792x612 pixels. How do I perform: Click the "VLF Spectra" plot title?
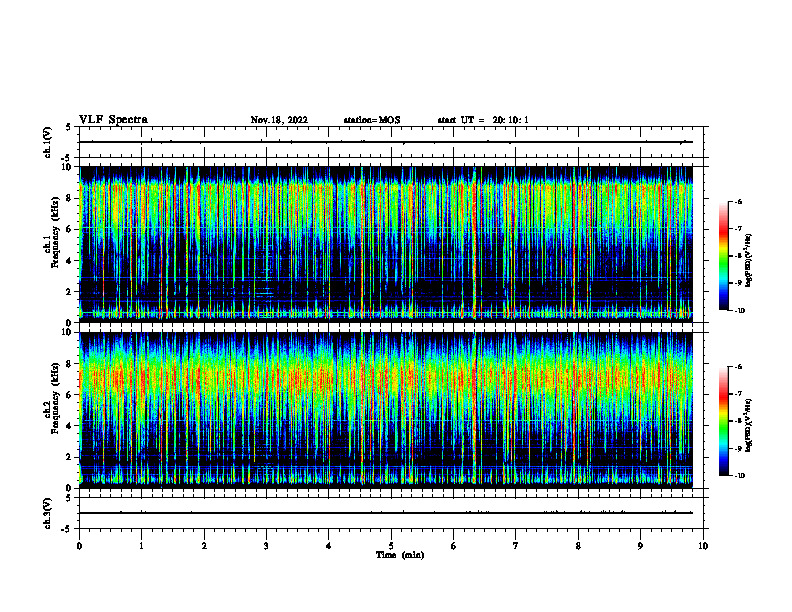tap(113, 120)
